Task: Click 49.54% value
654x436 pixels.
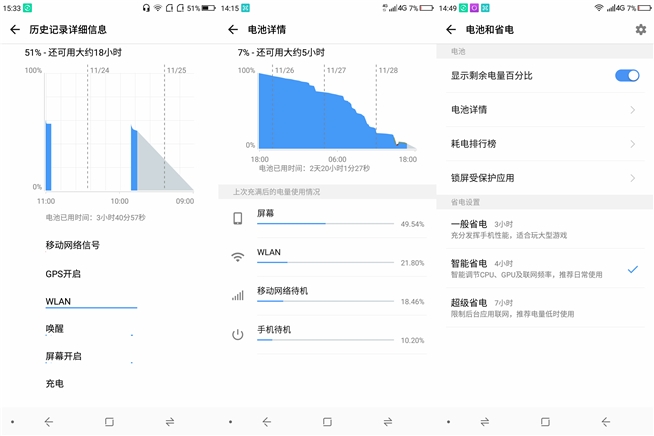Action: [412, 224]
